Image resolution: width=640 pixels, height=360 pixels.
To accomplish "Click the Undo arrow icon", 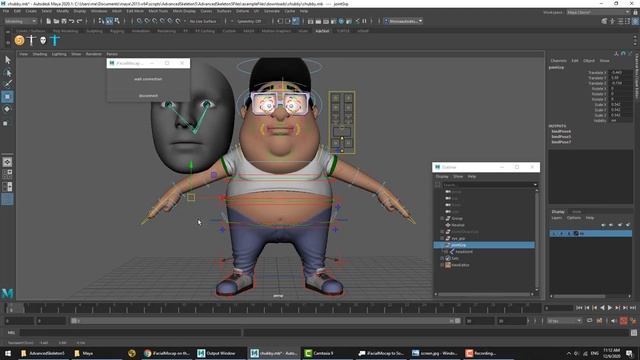I will click(71, 21).
